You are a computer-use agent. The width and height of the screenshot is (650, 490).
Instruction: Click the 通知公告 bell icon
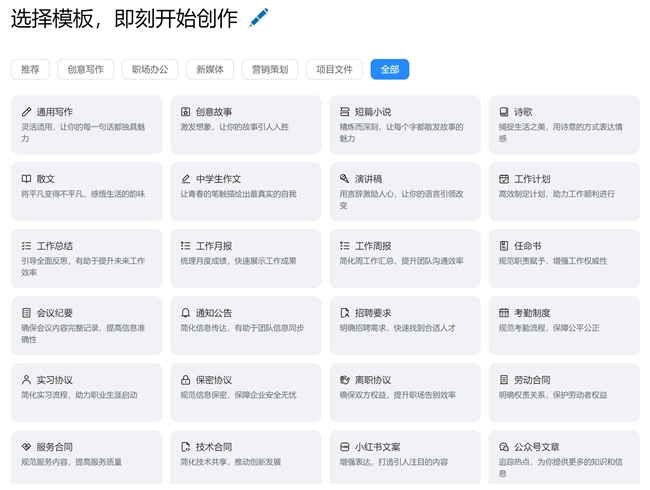(x=186, y=313)
